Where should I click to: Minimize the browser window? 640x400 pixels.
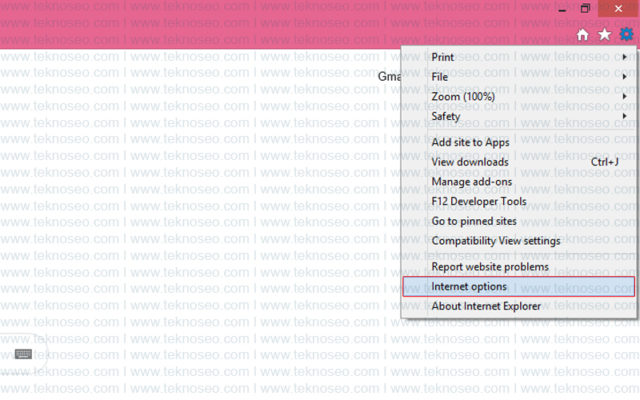coord(562,9)
